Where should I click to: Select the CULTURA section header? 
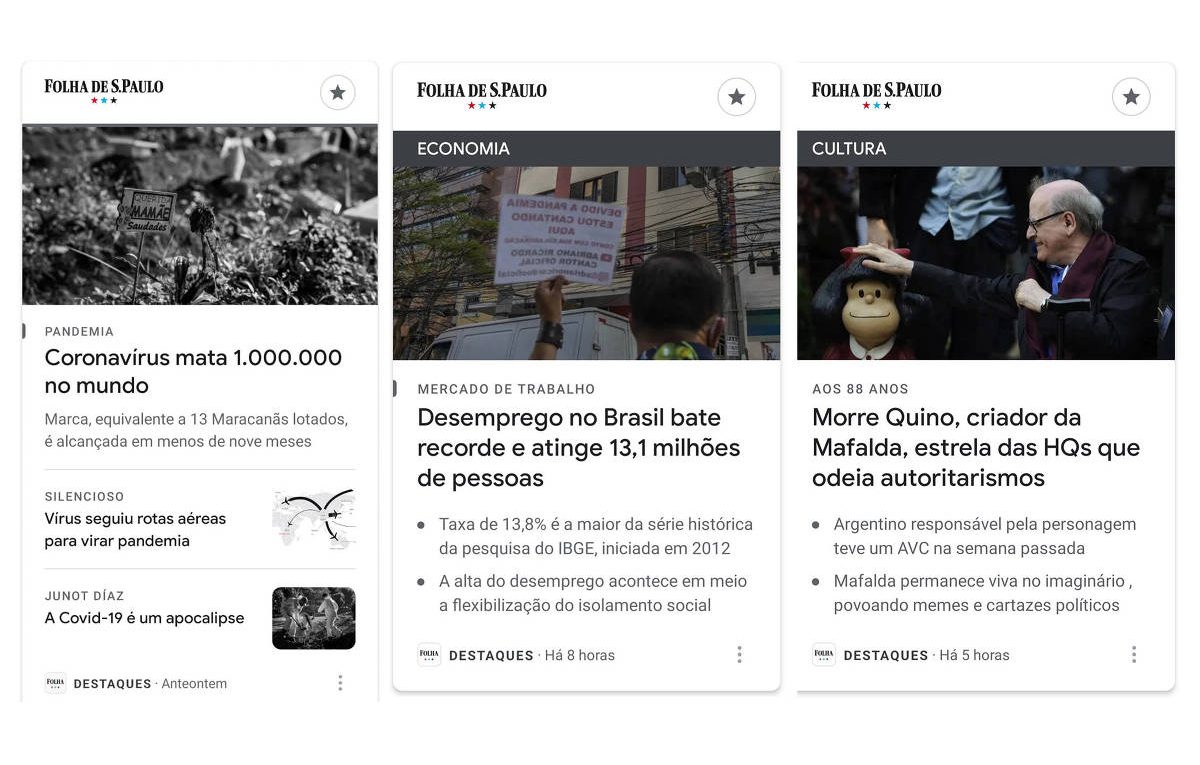[986, 148]
